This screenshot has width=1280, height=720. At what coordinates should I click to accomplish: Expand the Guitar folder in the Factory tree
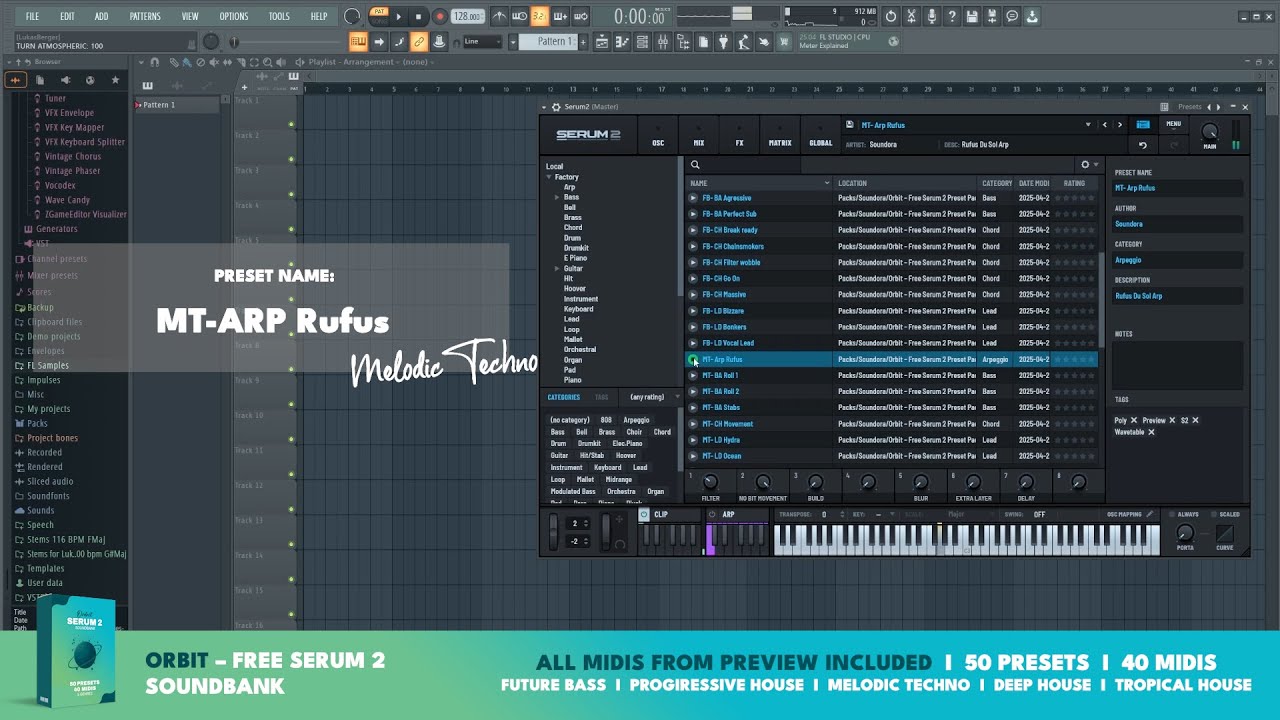coord(557,268)
